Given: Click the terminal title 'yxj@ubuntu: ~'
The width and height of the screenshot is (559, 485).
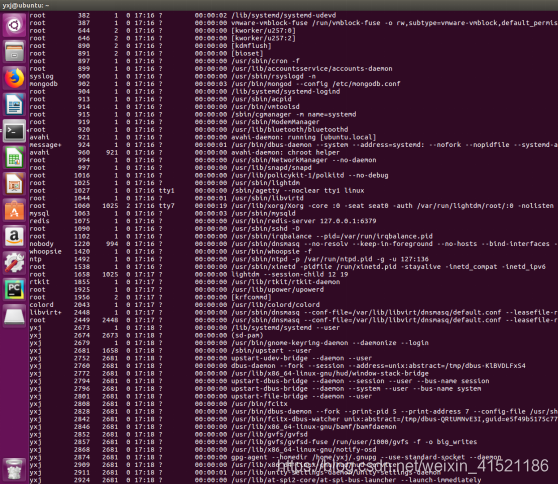Looking at the screenshot, I should tap(26, 5).
